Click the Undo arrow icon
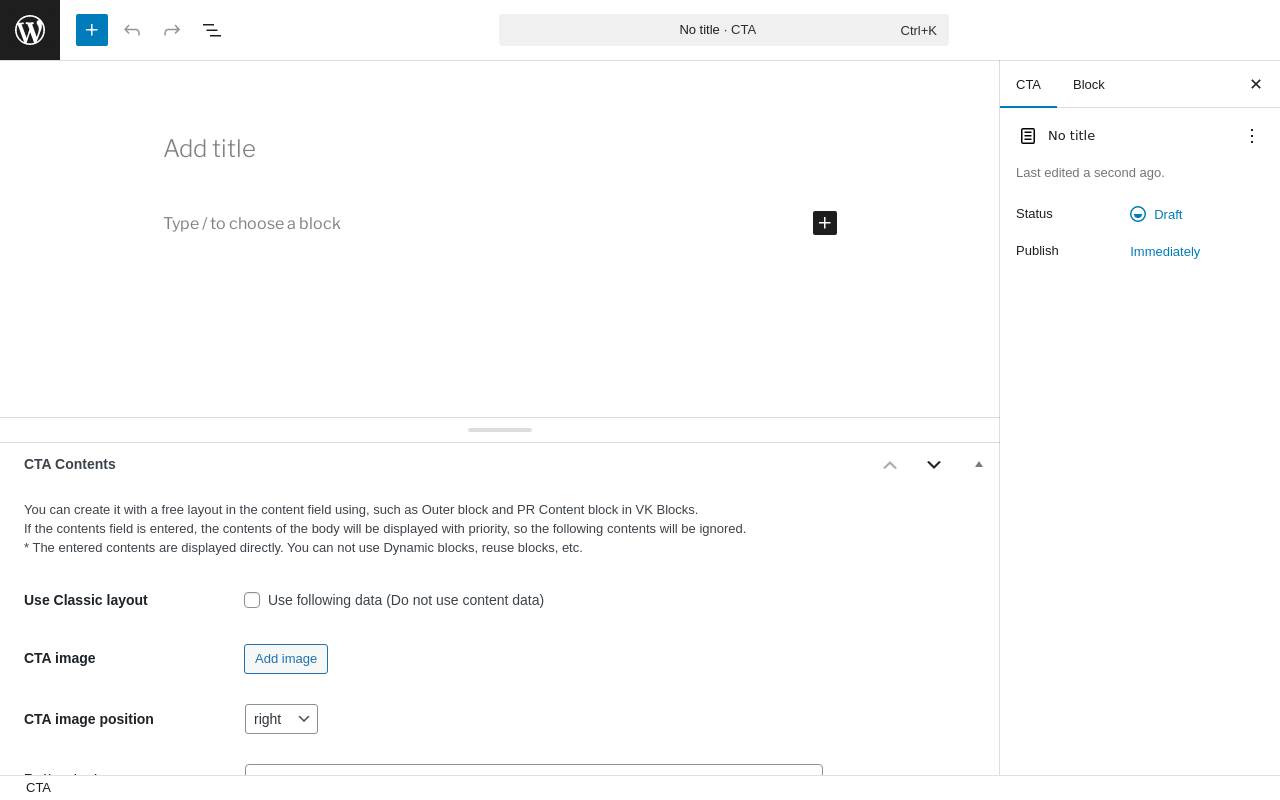Viewport: 1280px width, 800px height. (x=132, y=30)
